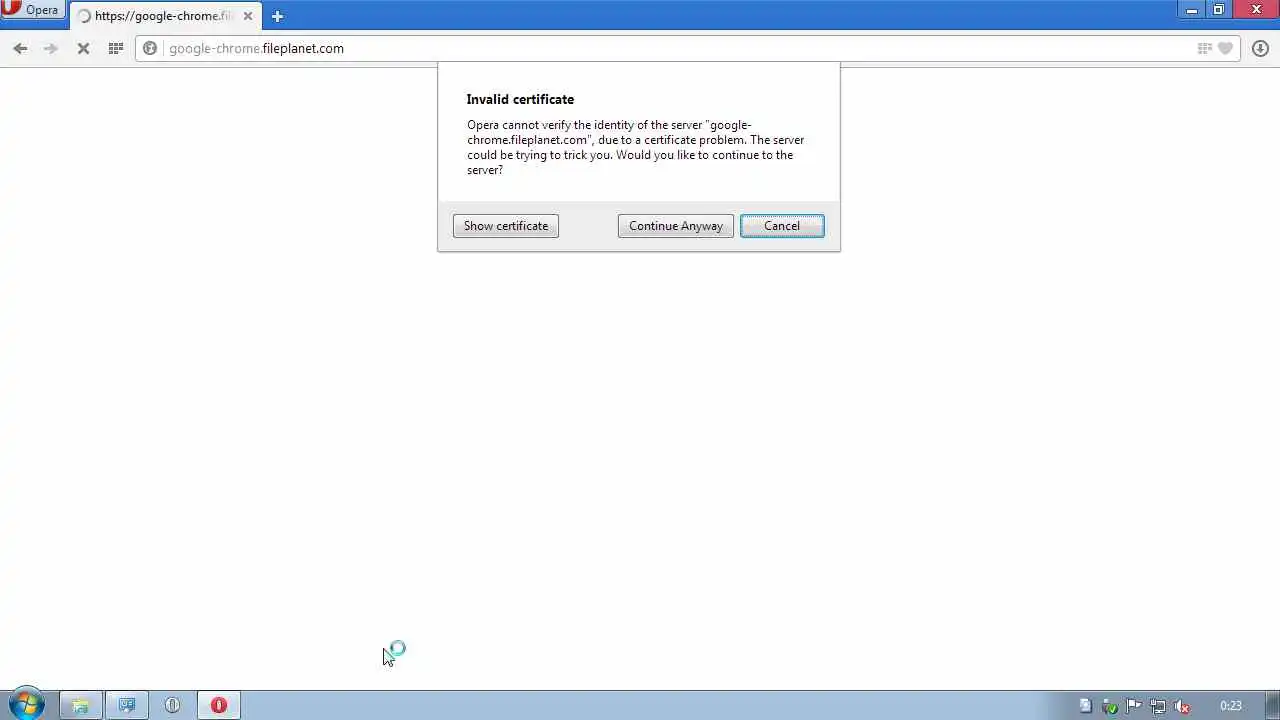Open the Speed Dial grid icon
The image size is (1280, 720).
(115, 48)
